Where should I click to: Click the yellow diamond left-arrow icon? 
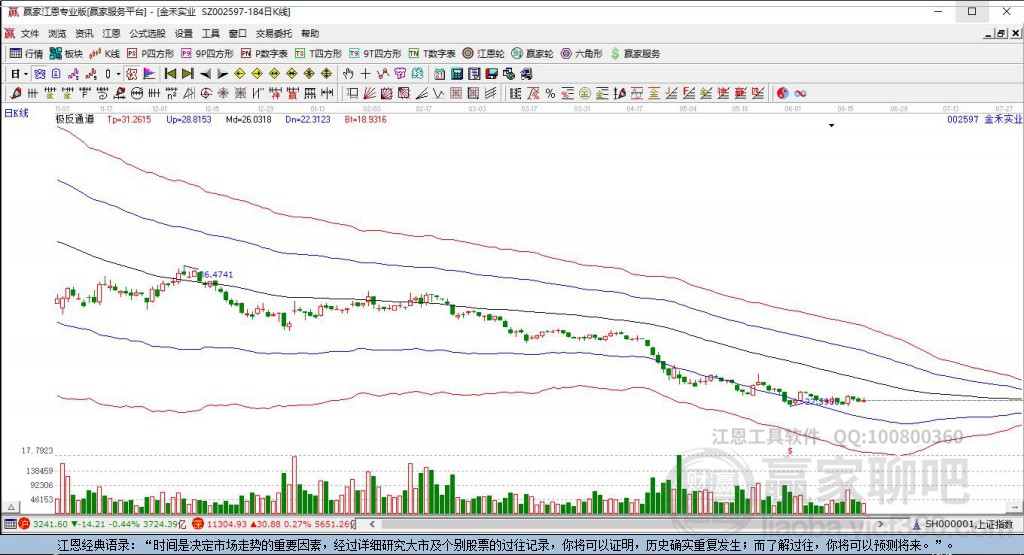(240, 74)
